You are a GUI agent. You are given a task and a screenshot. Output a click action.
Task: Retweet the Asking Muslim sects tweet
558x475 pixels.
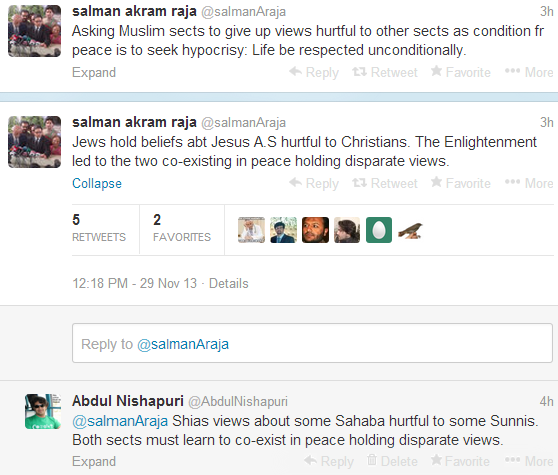(x=385, y=72)
